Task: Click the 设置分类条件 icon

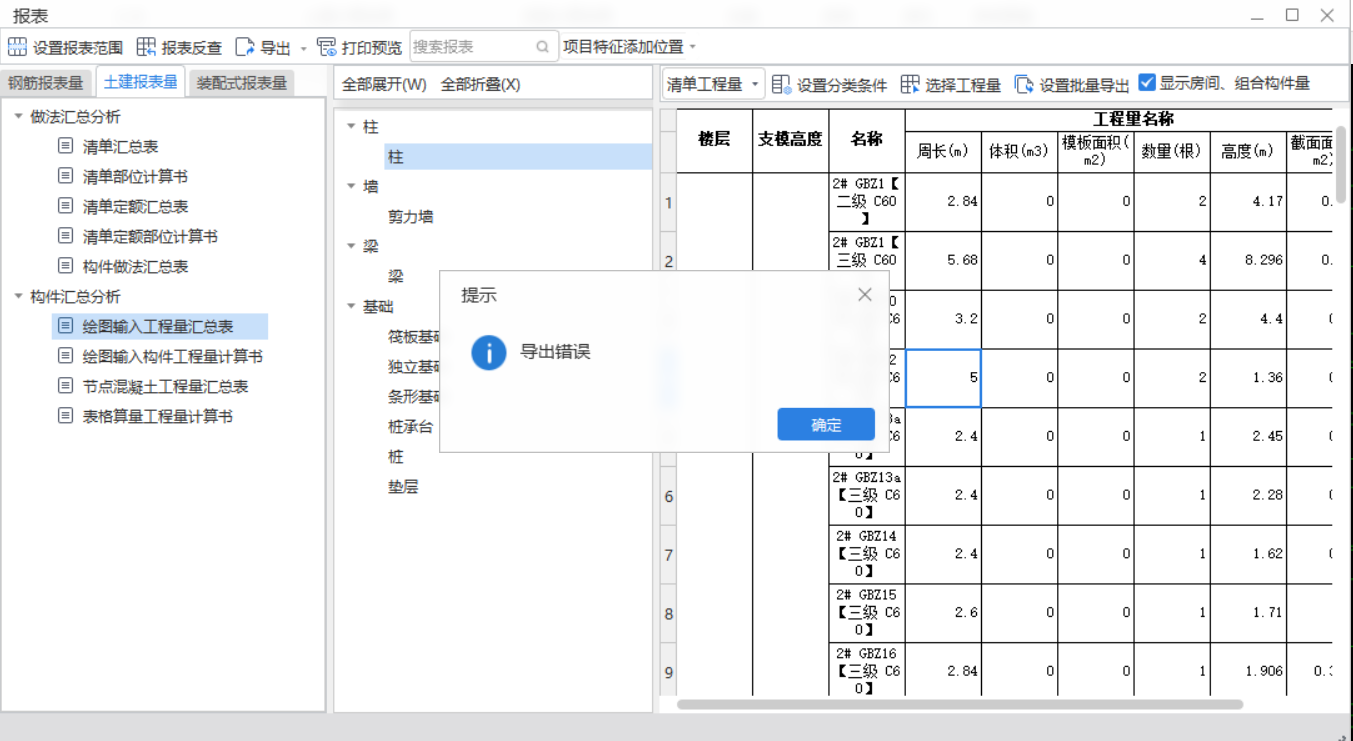Action: click(782, 84)
